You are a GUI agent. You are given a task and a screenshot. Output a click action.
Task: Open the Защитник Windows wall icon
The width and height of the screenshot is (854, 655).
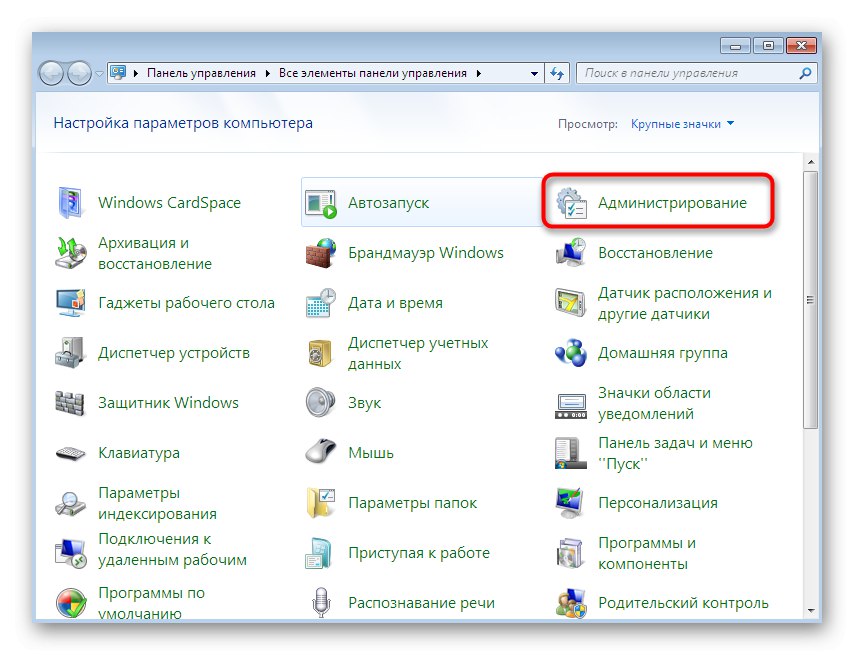tap(70, 403)
